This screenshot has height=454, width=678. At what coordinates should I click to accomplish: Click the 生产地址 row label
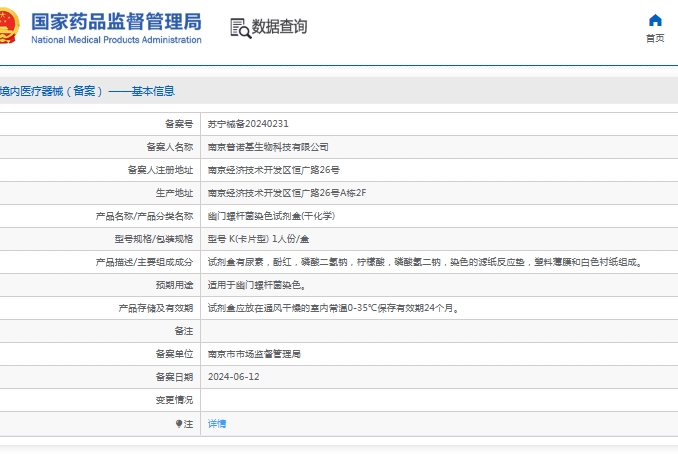174,193
